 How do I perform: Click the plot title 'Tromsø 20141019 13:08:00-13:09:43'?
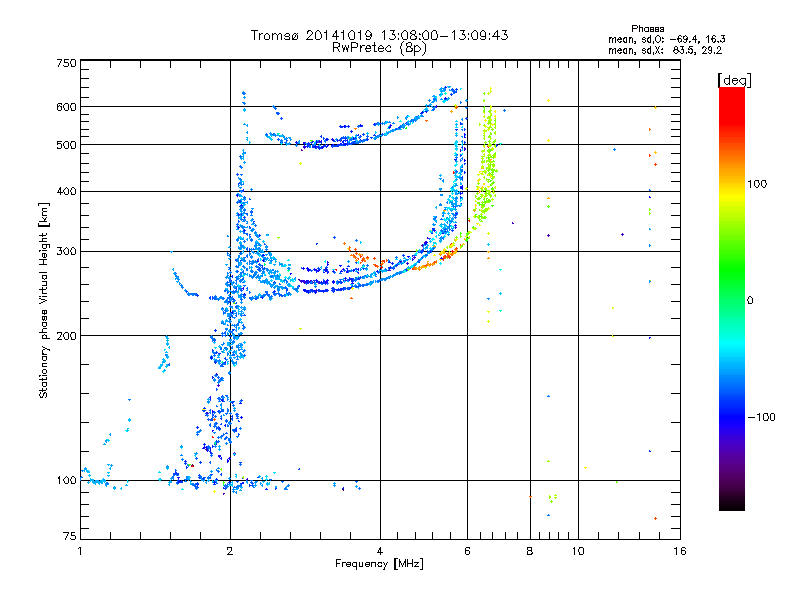coord(379,35)
